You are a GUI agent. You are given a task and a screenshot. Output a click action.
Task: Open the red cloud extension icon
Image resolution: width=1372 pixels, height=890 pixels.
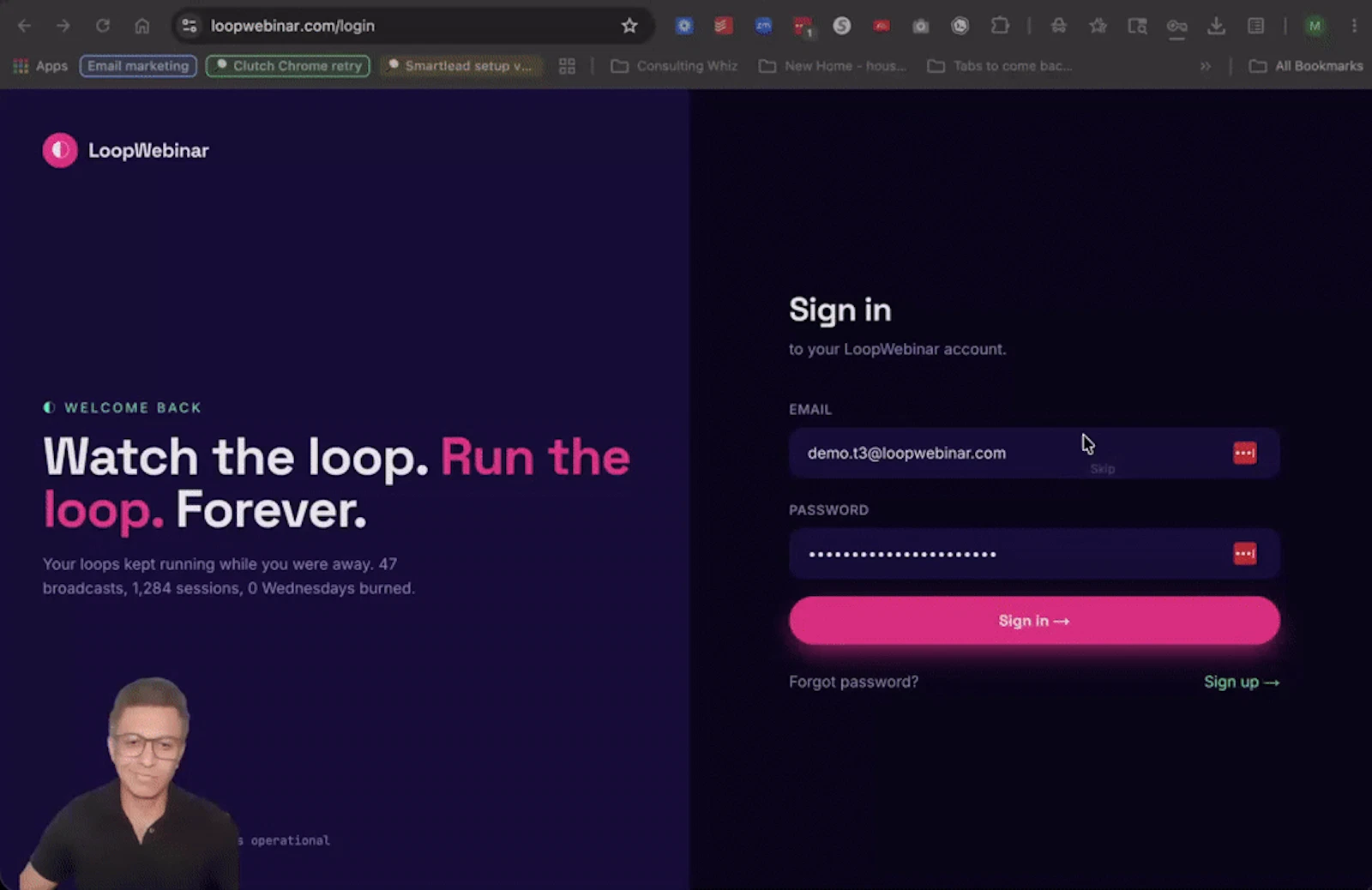click(x=882, y=26)
